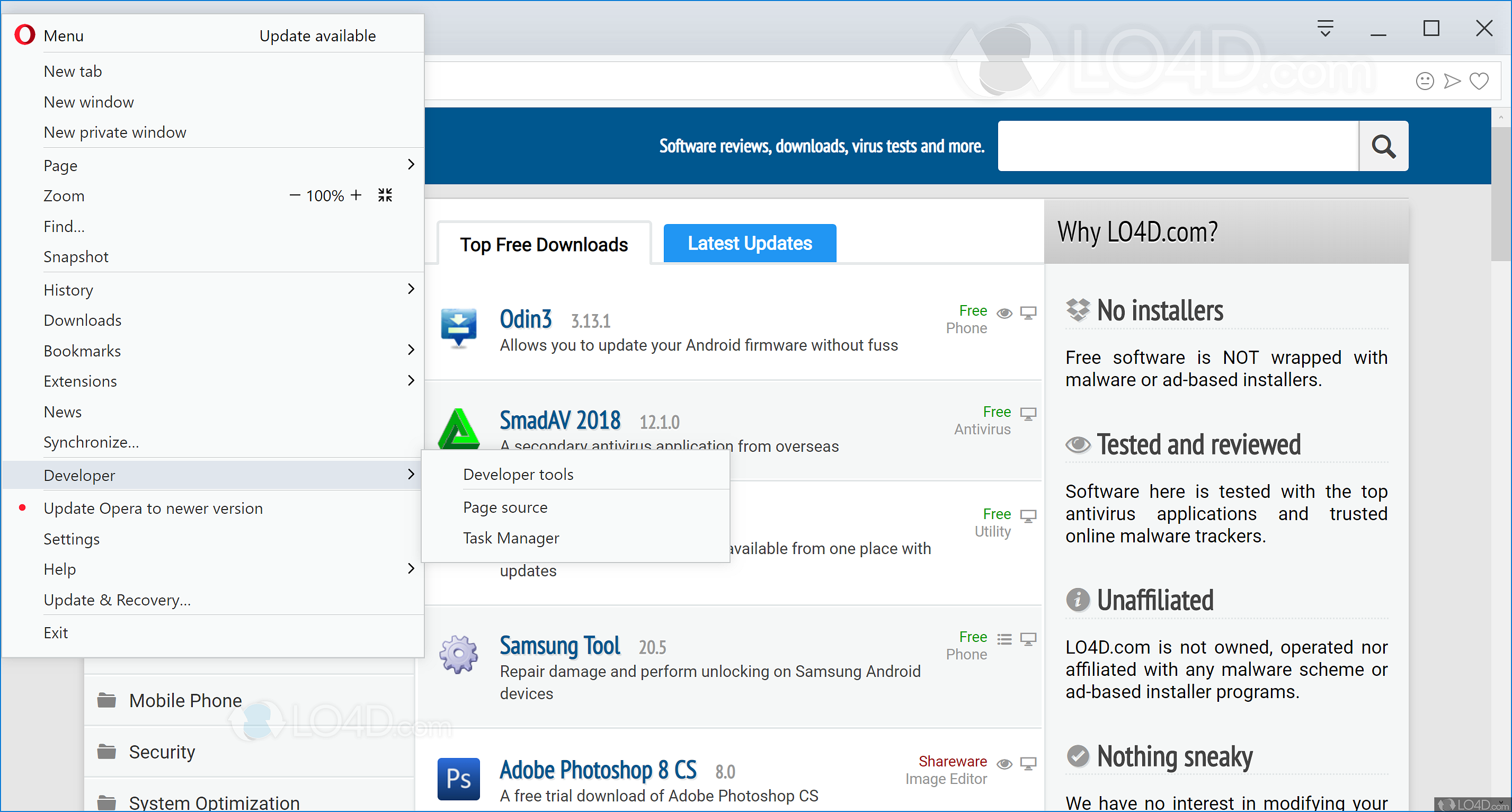Open Developer tools from submenu
Image resolution: width=1512 pixels, height=812 pixels.
(518, 474)
